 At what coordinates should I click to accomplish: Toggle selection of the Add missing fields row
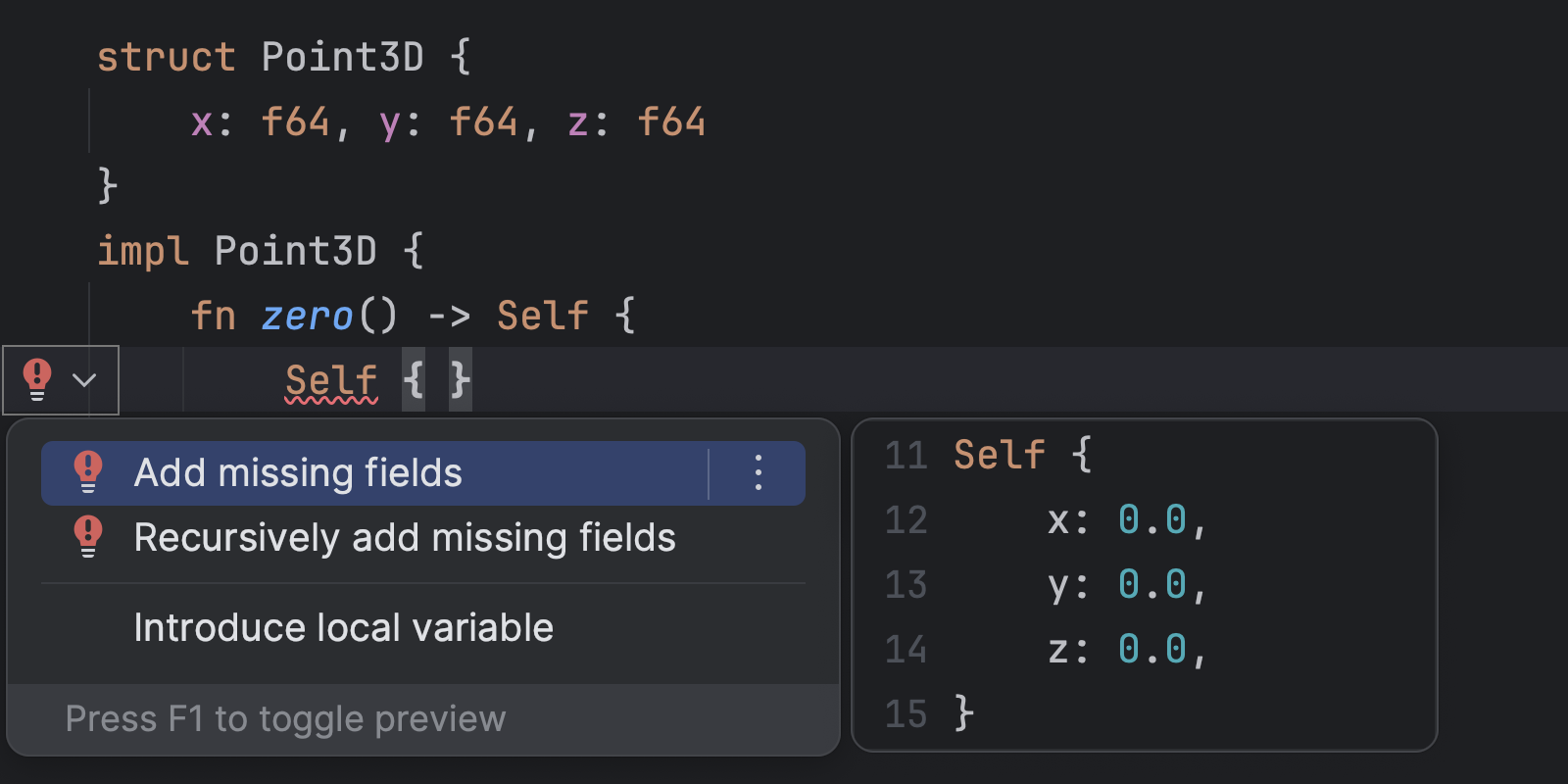click(x=298, y=473)
